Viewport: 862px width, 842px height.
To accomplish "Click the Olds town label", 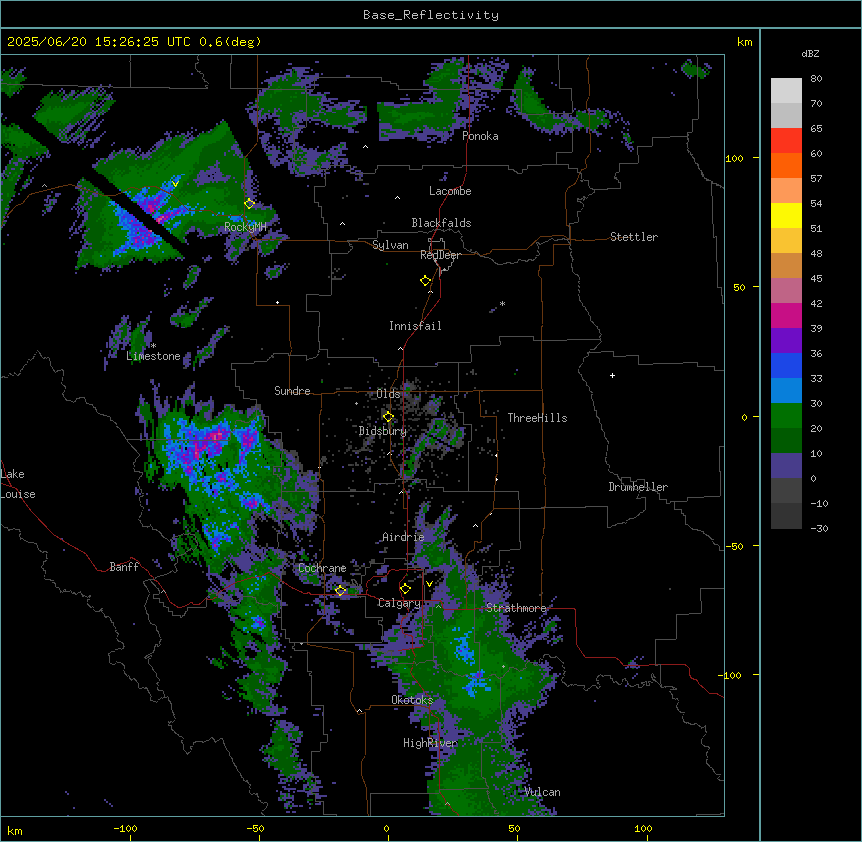I will (388, 394).
